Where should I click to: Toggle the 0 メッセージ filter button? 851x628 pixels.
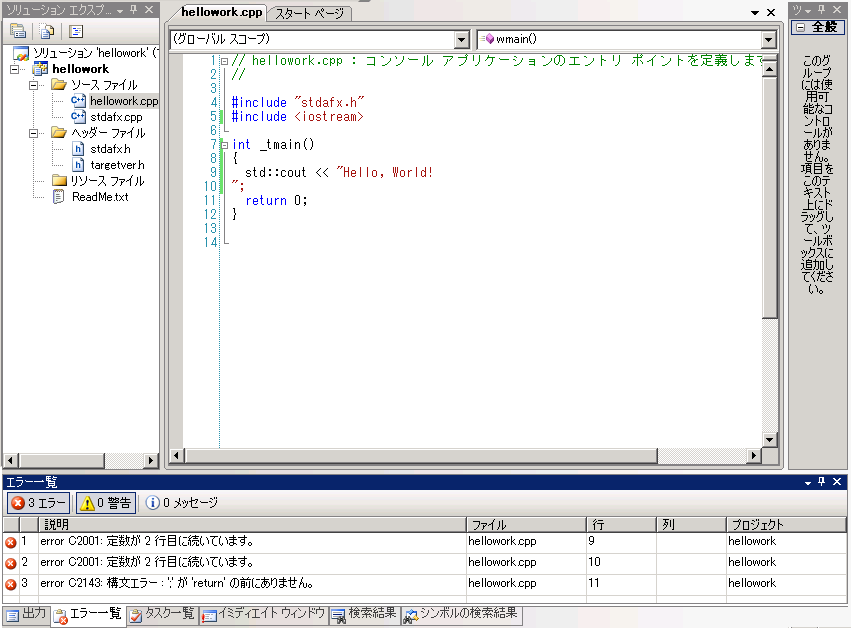tap(181, 503)
